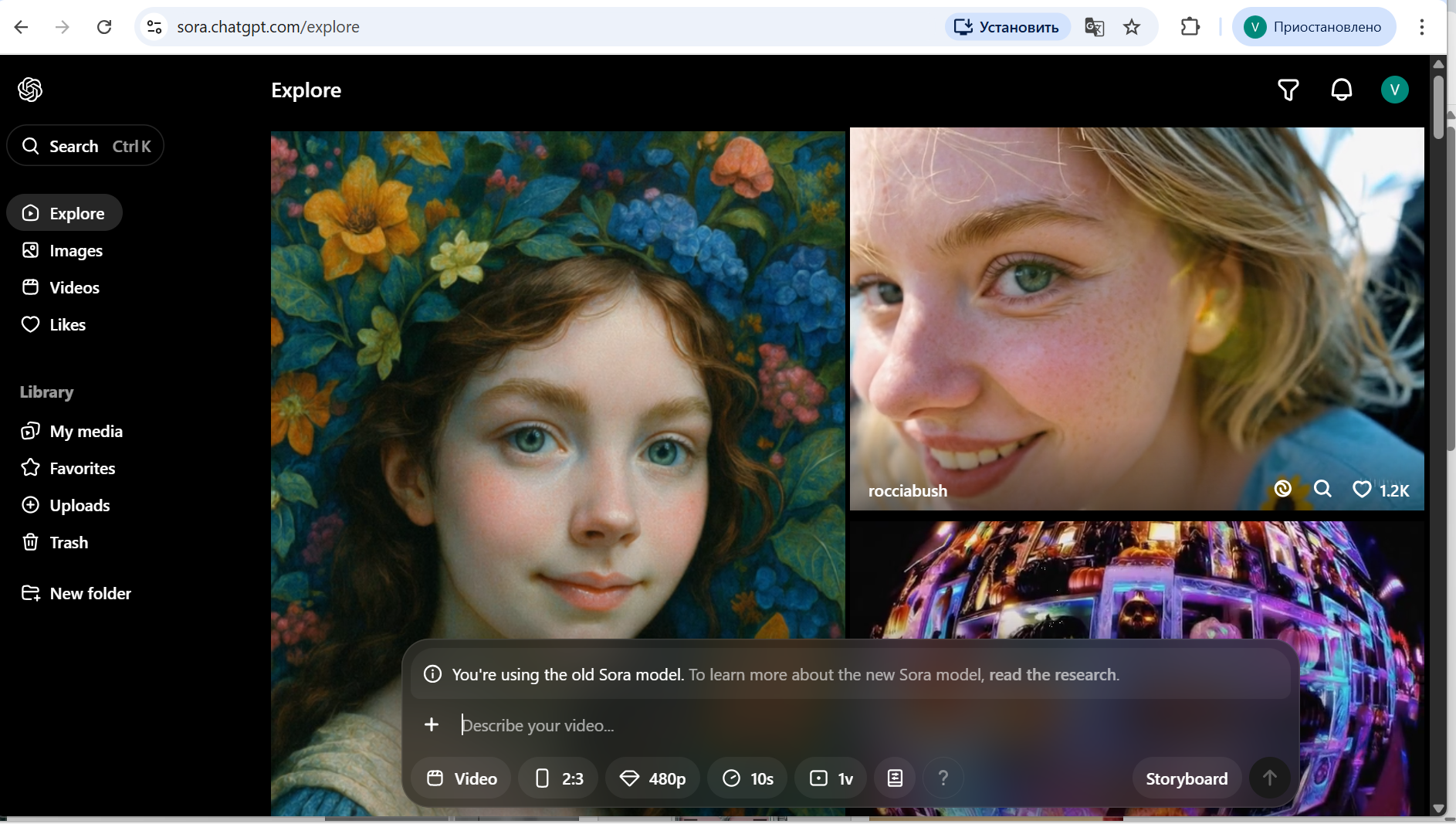
Task: Like the rocciabush video with heart icon
Action: [1362, 490]
